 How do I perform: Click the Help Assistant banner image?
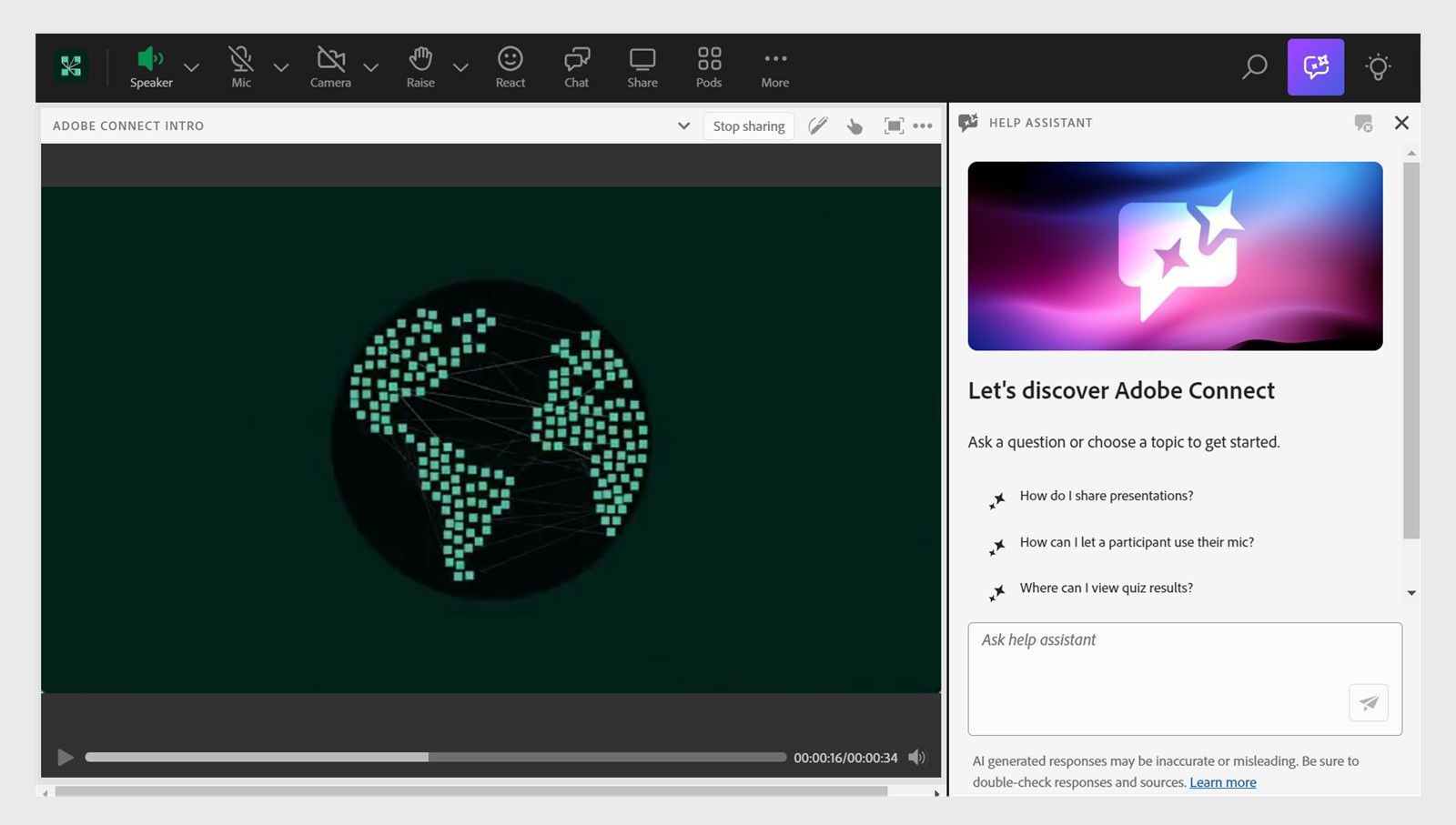tap(1175, 256)
